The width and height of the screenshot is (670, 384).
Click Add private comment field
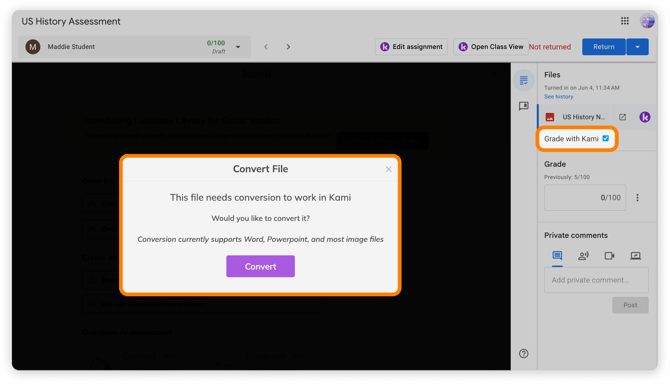click(x=596, y=280)
